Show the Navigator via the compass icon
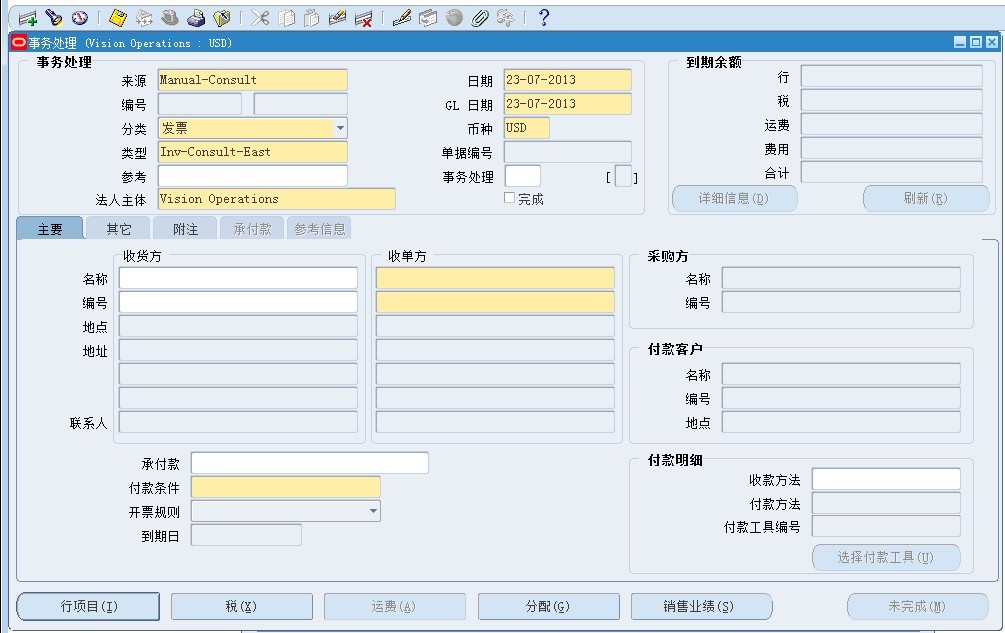Screen dimensions: 1005x633 pos(79,18)
